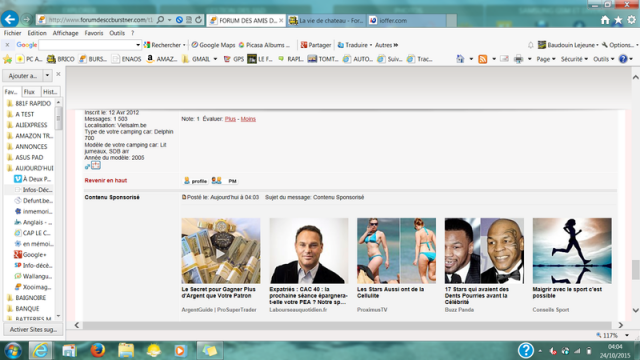
Task: Click the Plus rating link
Action: tap(230, 119)
